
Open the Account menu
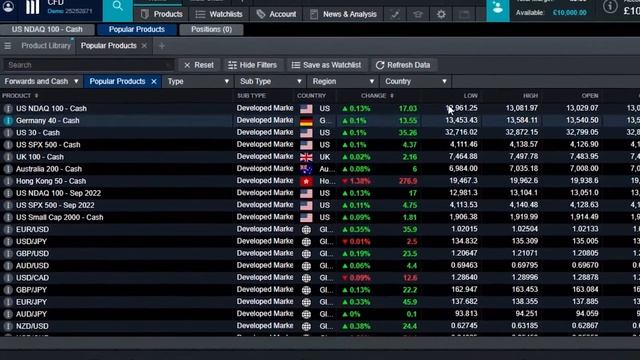click(276, 14)
